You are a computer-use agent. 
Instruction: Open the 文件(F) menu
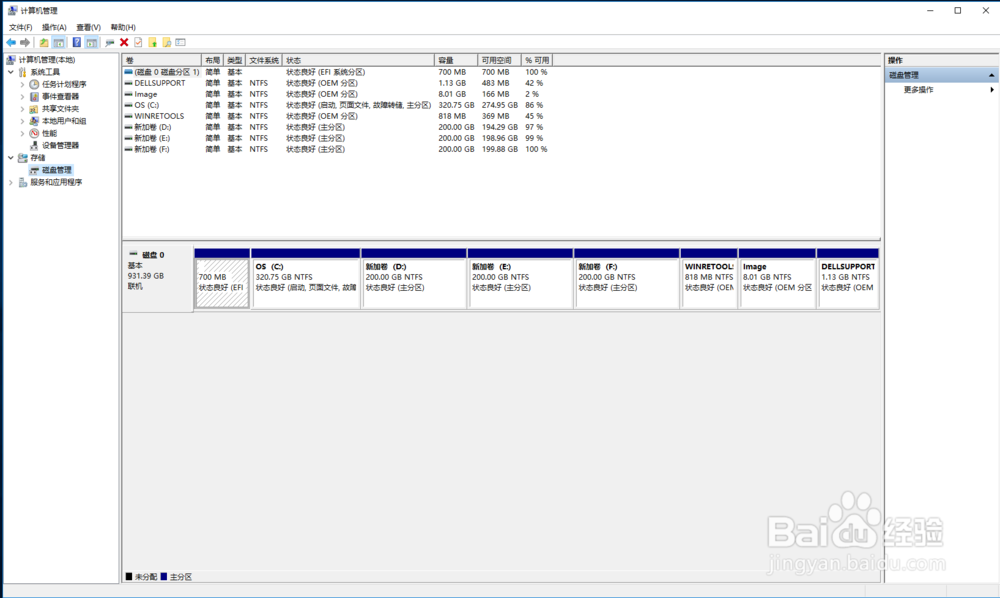pyautogui.click(x=20, y=27)
